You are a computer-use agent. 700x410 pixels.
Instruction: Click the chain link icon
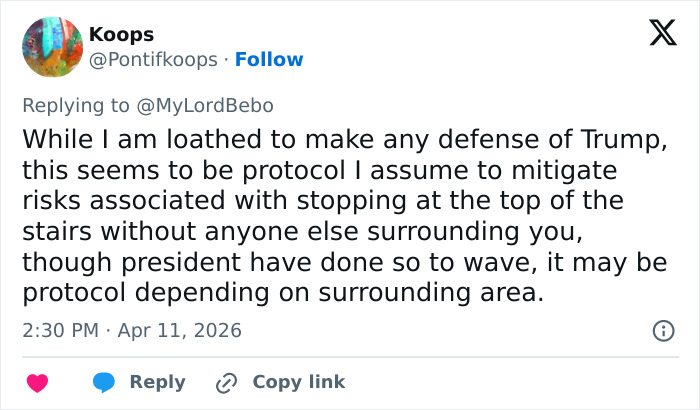click(227, 382)
